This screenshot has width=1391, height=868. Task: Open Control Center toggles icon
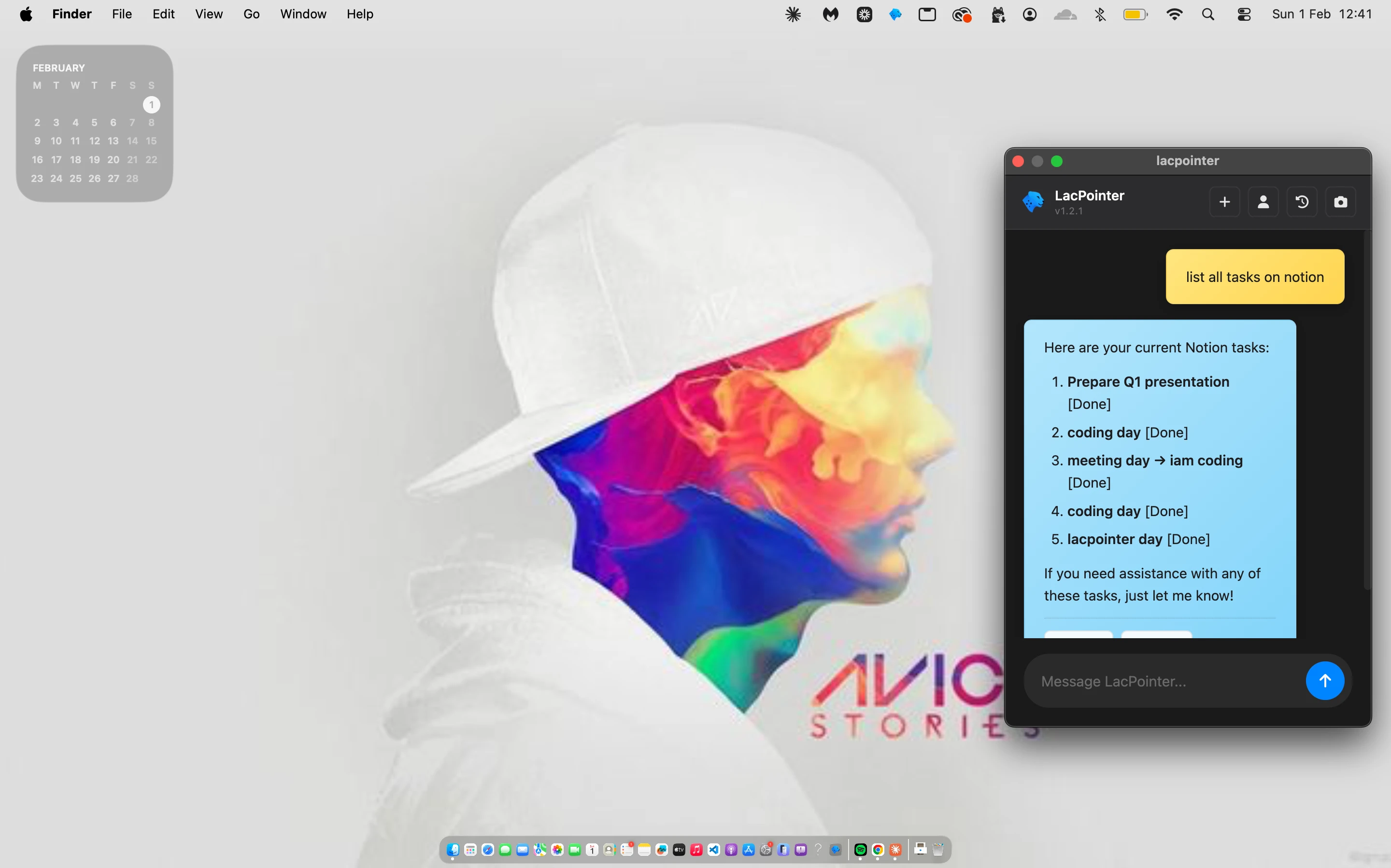pos(1244,14)
